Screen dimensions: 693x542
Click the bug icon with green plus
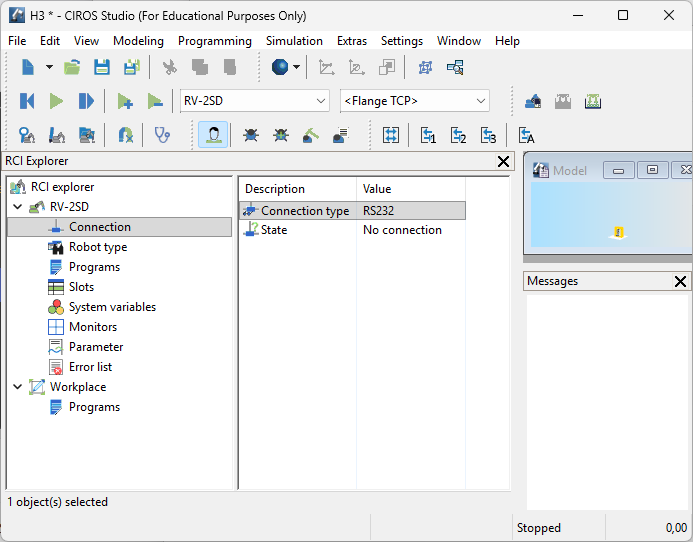point(281,135)
